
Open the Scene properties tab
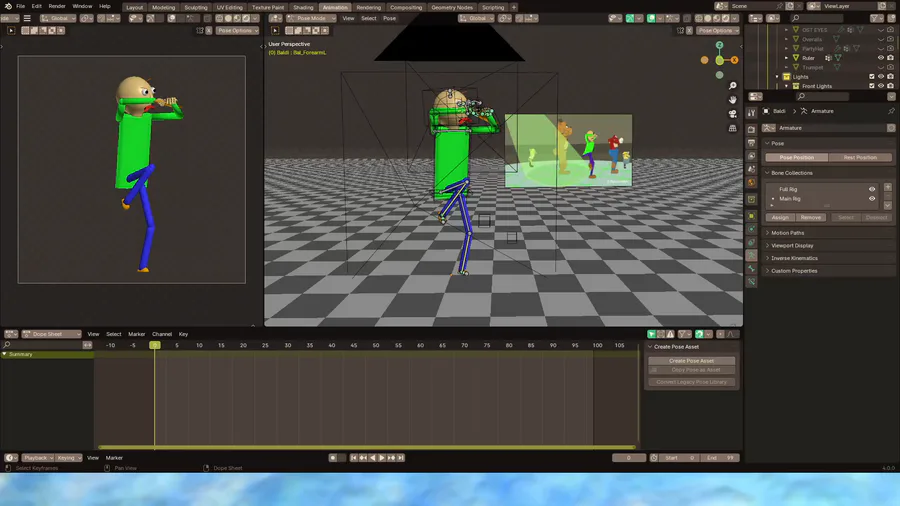[x=751, y=169]
